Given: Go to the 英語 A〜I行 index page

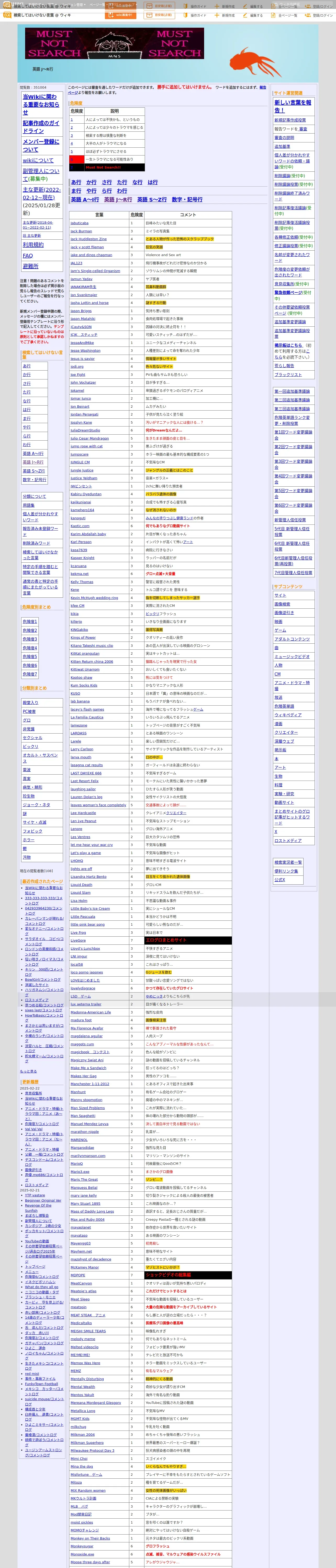Looking at the screenshot, I should tap(85, 199).
